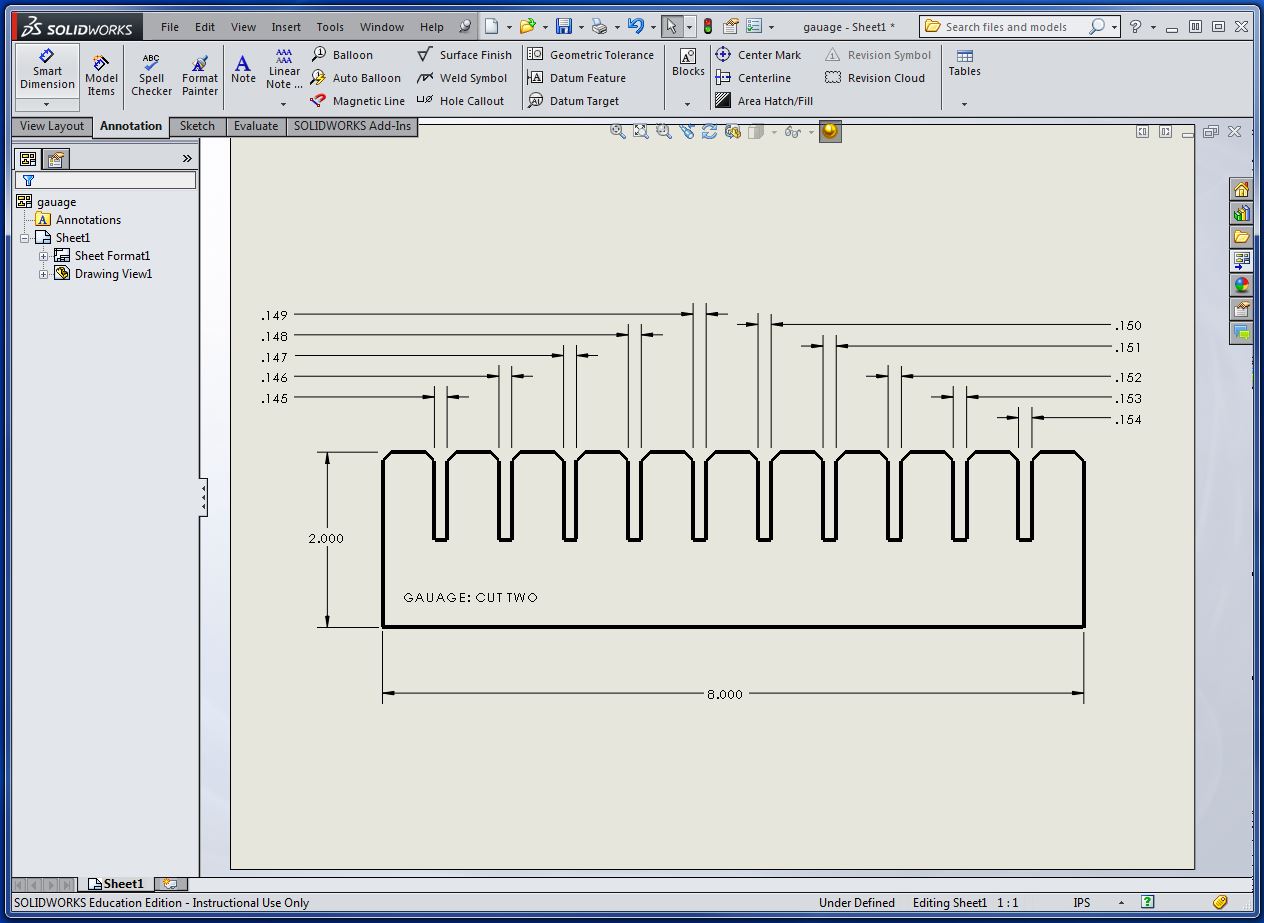The image size is (1264, 923).
Task: Expand the Drawing View1 tree node
Action: pos(44,274)
